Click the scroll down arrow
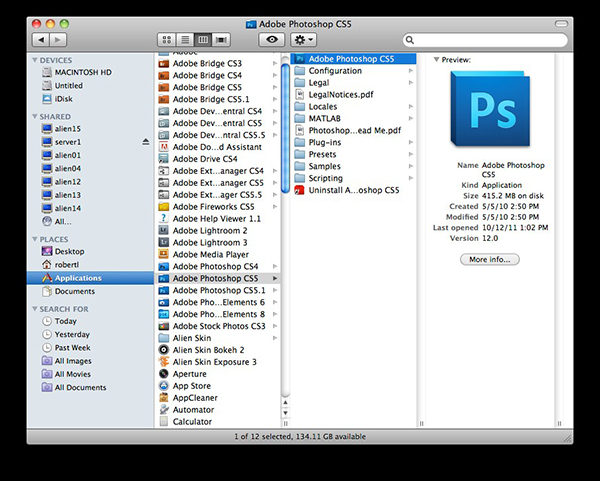The height and width of the screenshot is (481, 600). pos(285,413)
